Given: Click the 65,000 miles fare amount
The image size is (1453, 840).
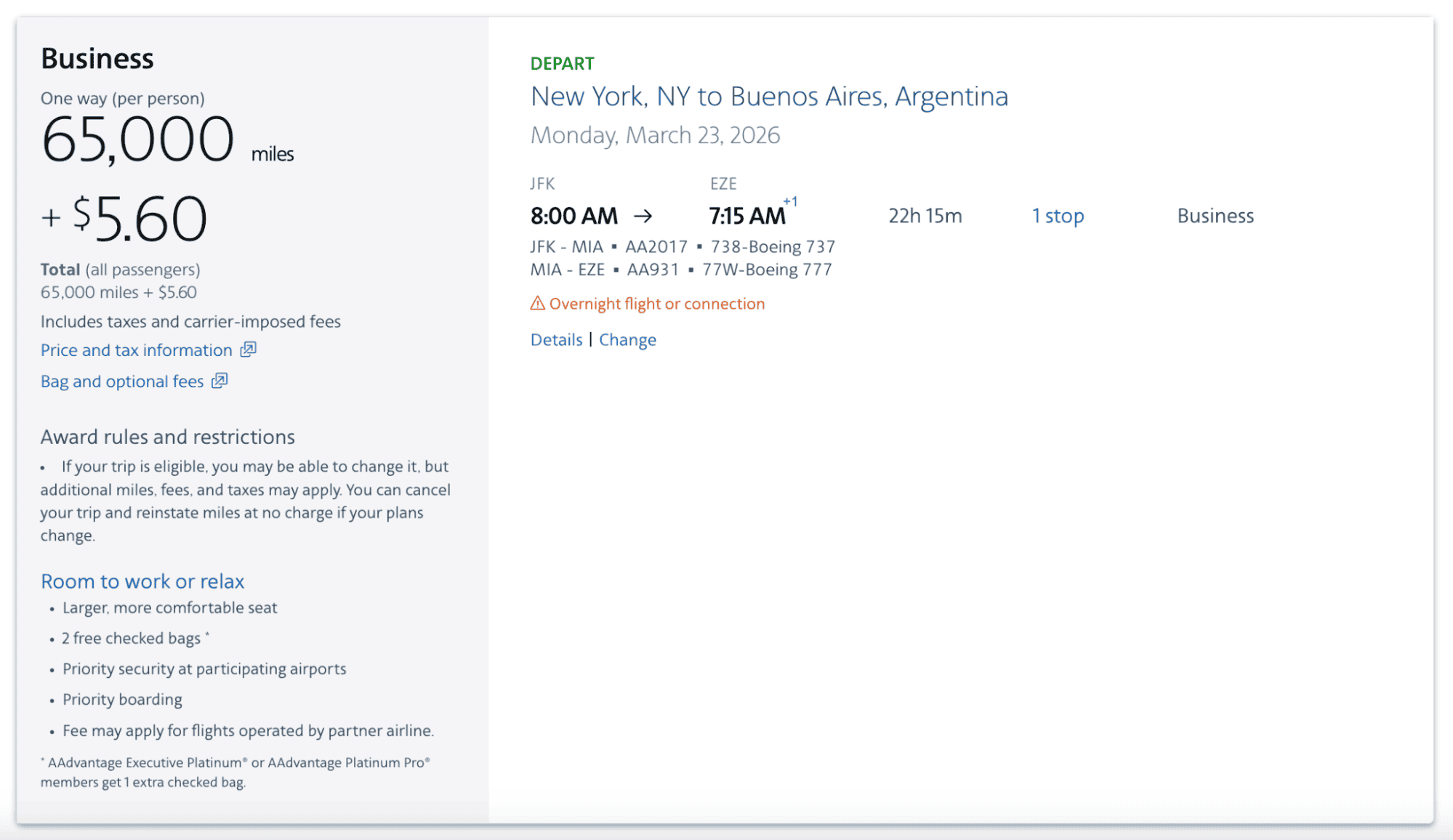Looking at the screenshot, I should [x=138, y=140].
